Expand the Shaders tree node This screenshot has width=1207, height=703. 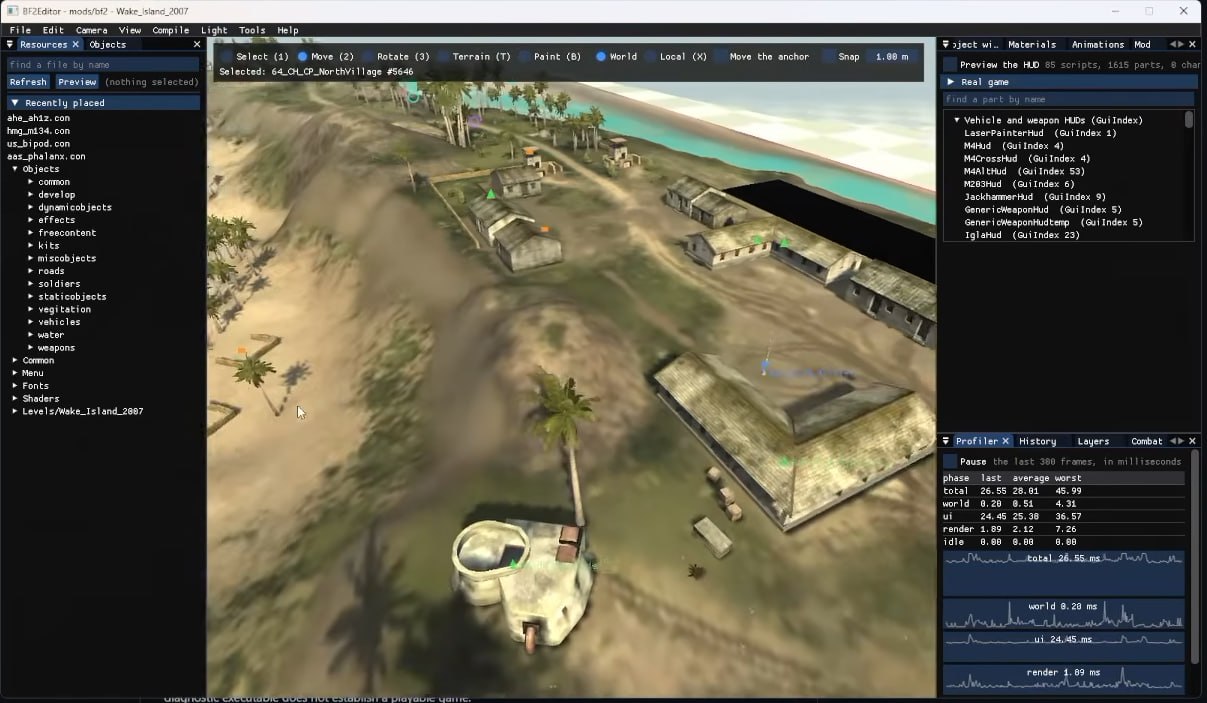click(x=15, y=398)
